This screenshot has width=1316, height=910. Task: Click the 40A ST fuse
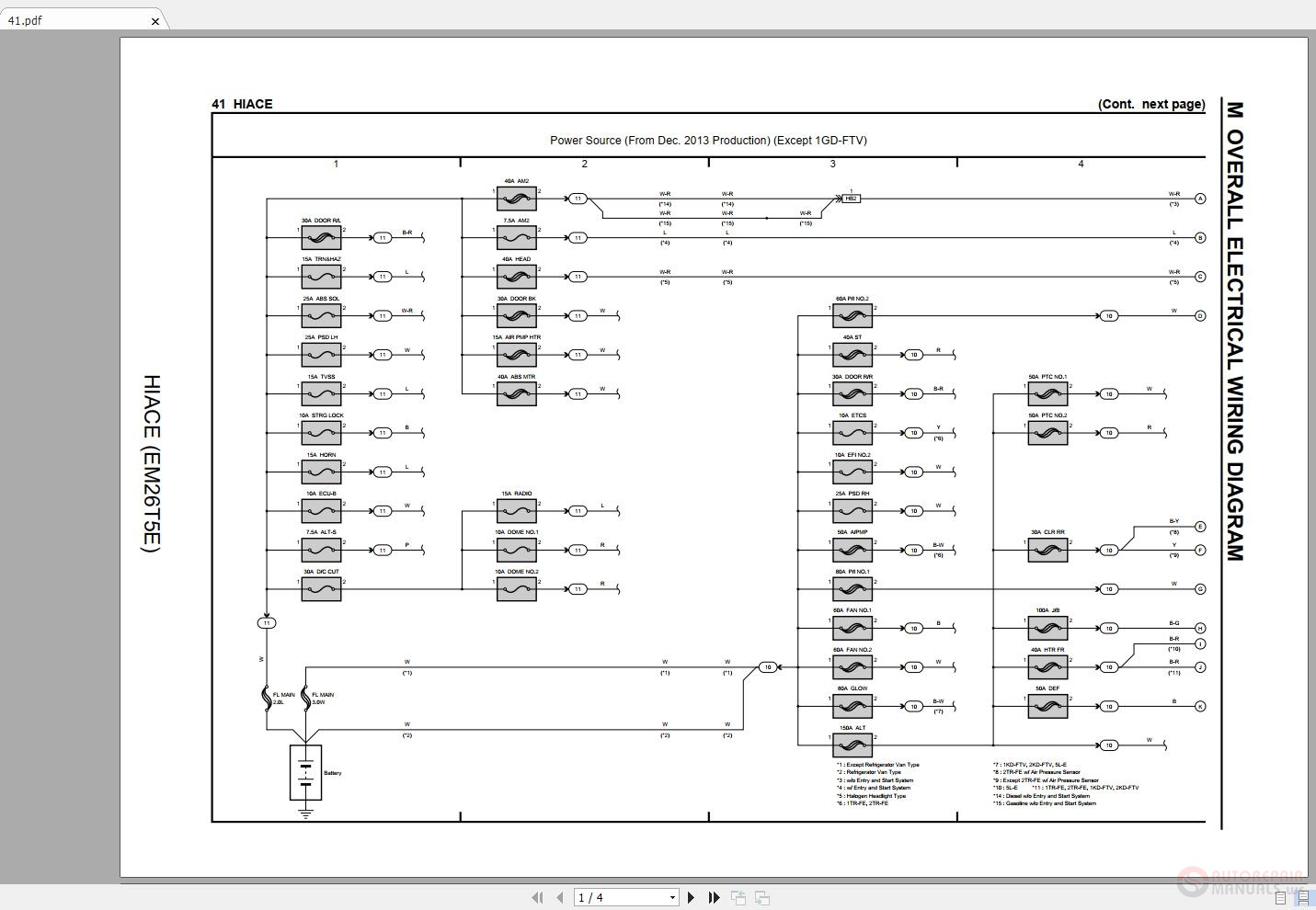tap(853, 355)
